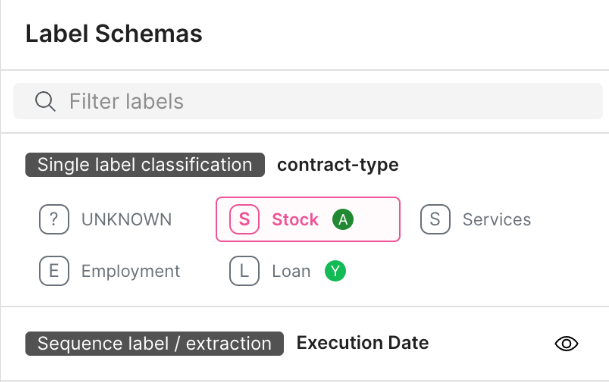
Task: Click the pink S shortcut icon for Stock
Action: (x=244, y=219)
